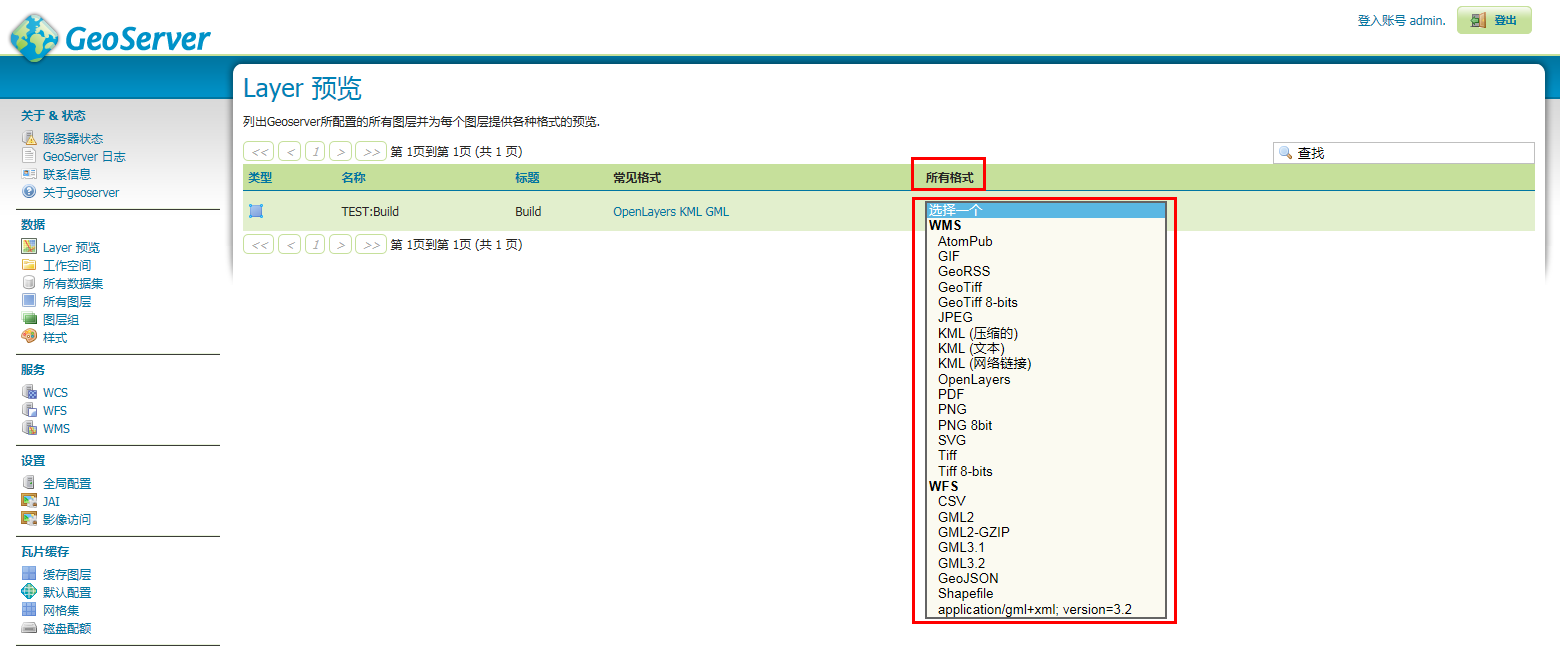
Task: Open WMS service settings link
Action: tap(56, 429)
